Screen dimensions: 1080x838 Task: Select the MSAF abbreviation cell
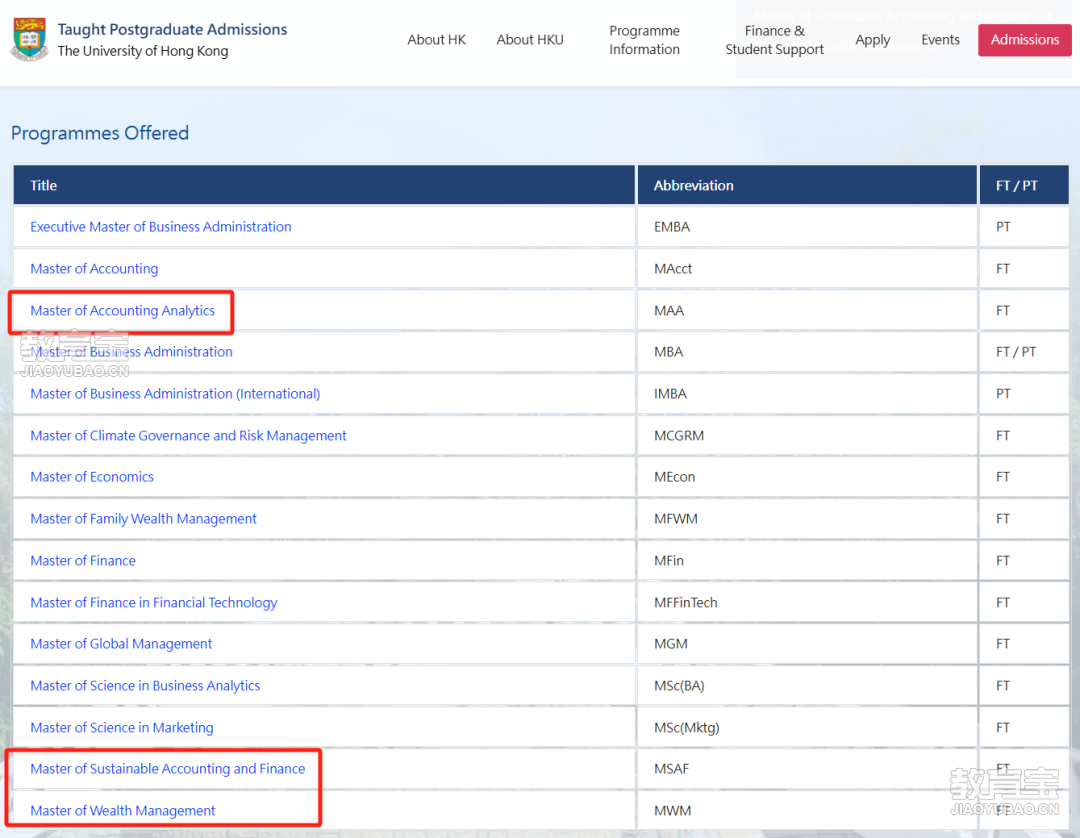(x=807, y=769)
